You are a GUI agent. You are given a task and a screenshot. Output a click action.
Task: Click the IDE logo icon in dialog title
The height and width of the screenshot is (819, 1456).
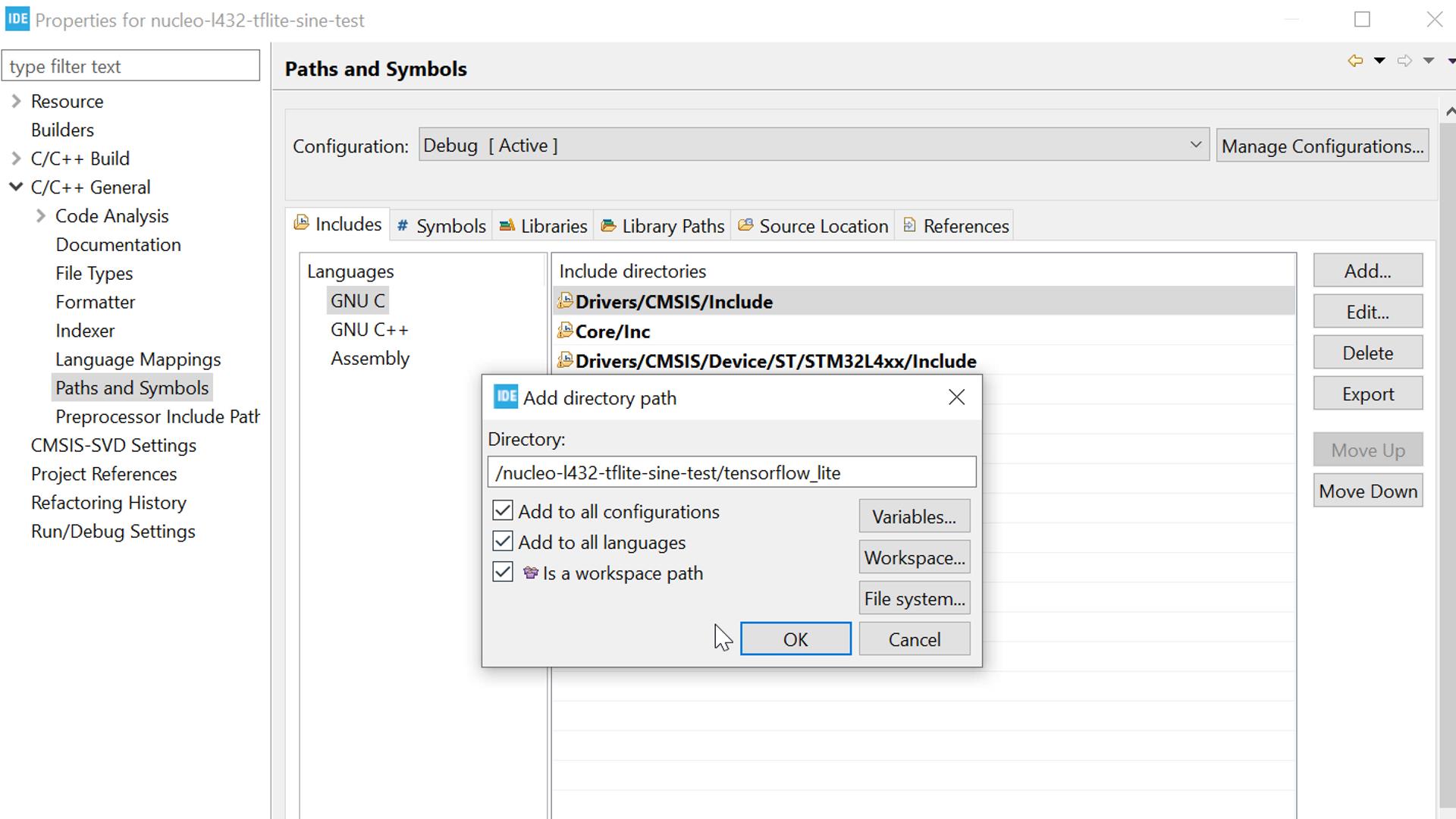pyautogui.click(x=507, y=397)
